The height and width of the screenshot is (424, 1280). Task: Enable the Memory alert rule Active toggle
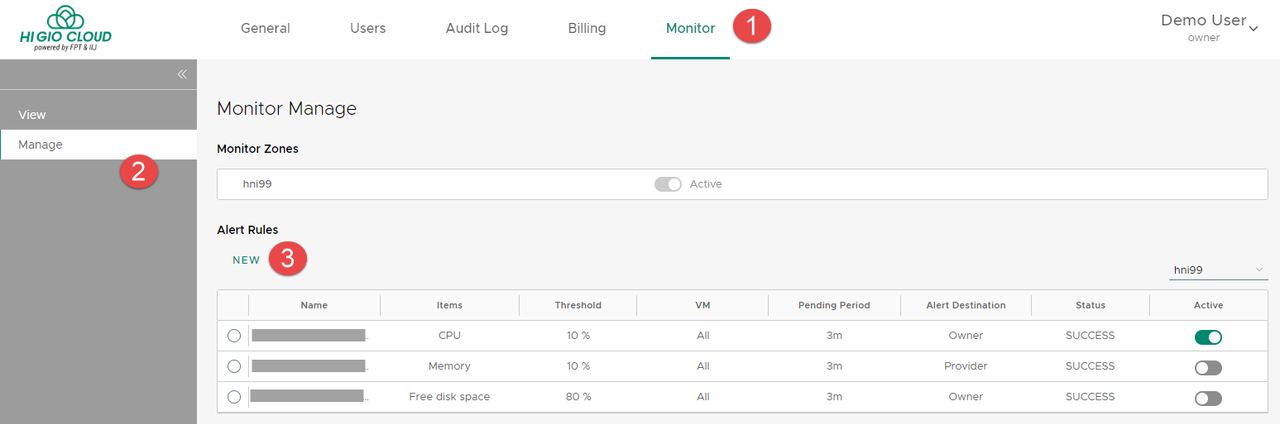(1208, 367)
